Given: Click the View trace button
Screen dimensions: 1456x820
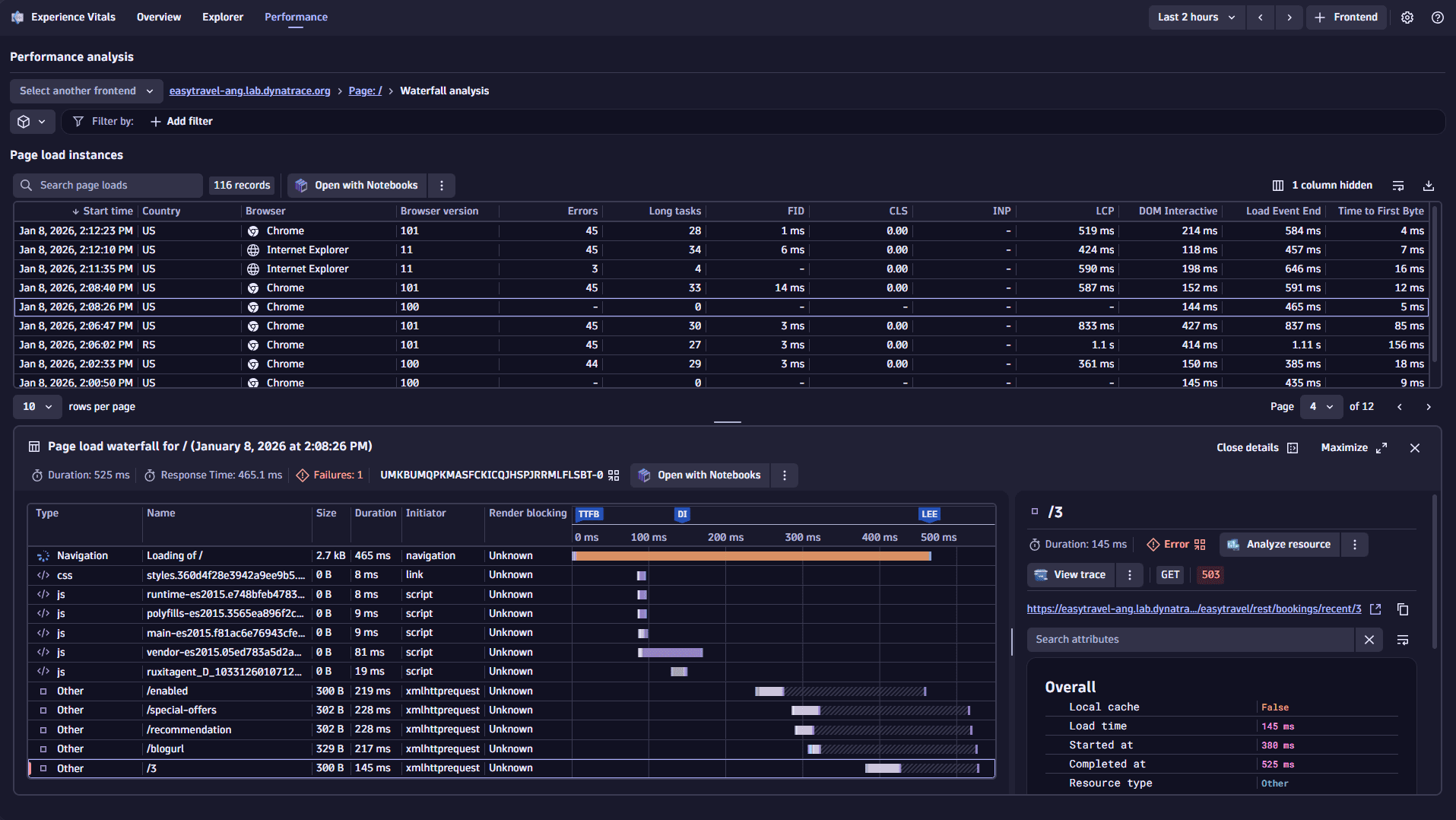Looking at the screenshot, I should [1071, 575].
